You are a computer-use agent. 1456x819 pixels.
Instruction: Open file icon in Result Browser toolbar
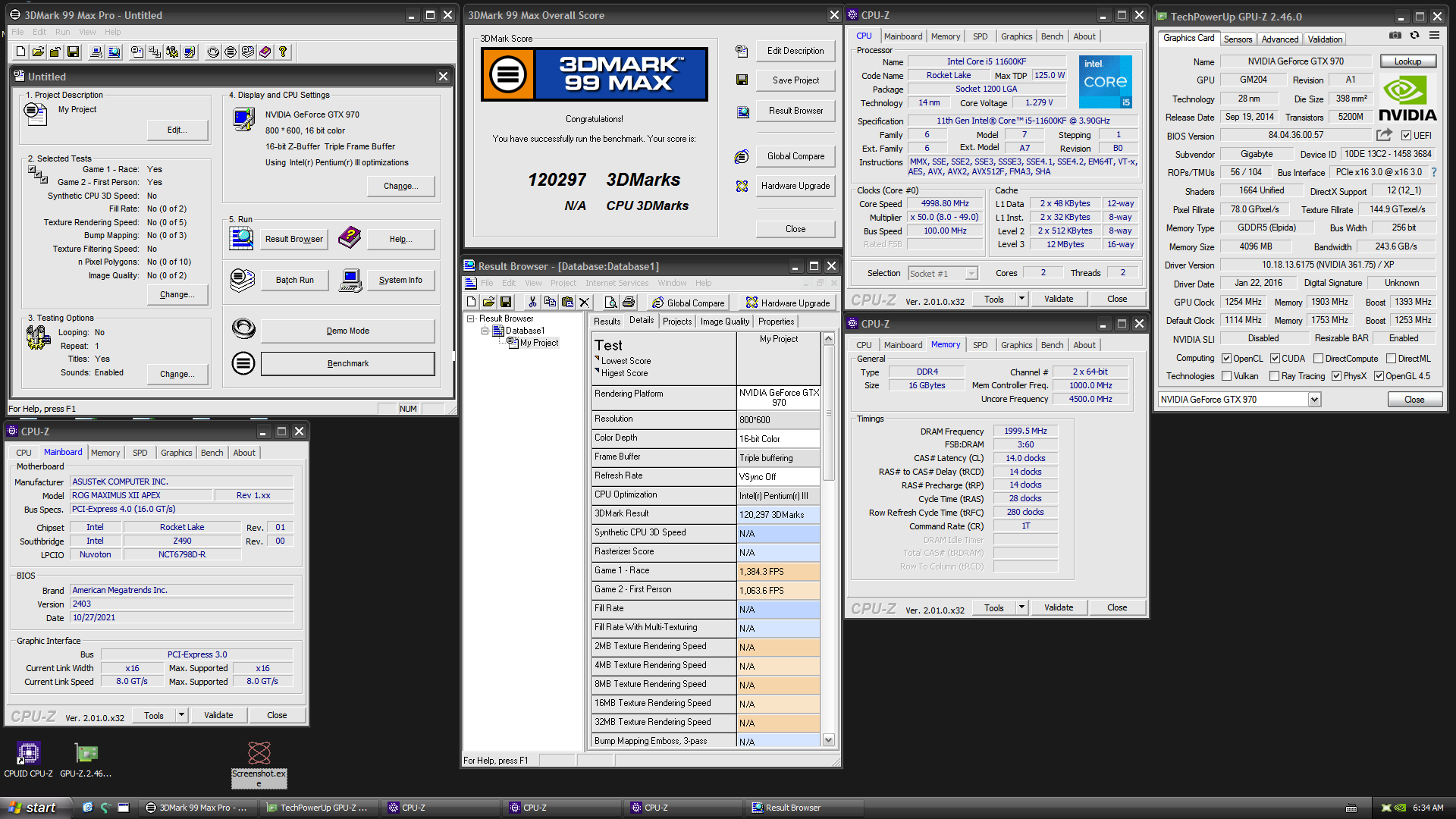point(488,302)
